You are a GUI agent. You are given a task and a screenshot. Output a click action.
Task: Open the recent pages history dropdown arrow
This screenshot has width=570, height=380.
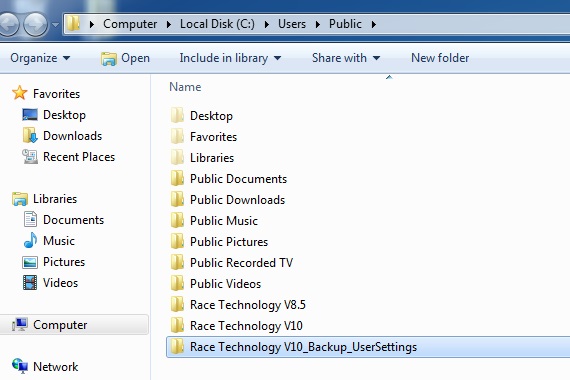click(x=55, y=25)
